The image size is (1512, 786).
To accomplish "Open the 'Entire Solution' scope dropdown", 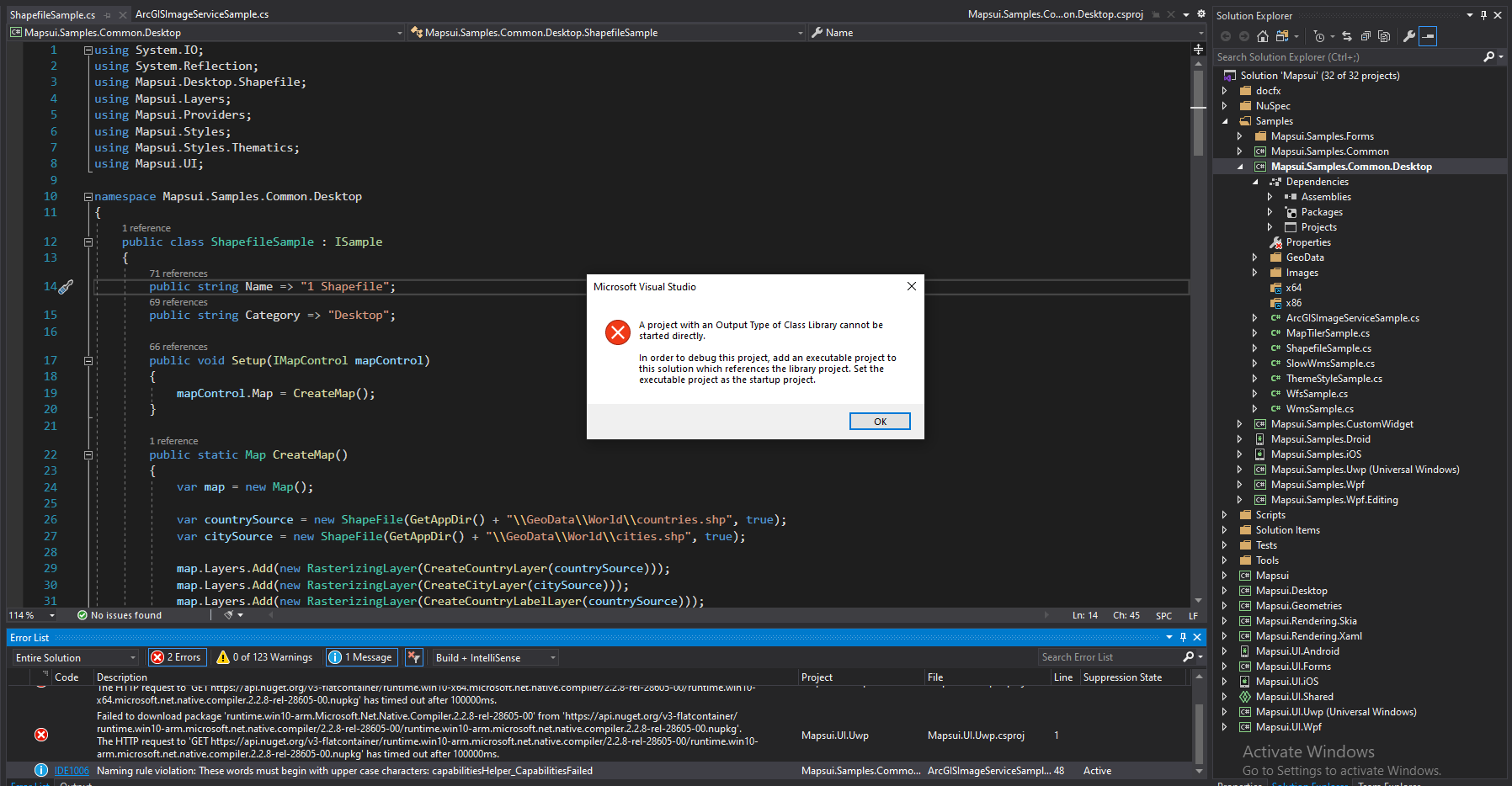I will pos(73,657).
